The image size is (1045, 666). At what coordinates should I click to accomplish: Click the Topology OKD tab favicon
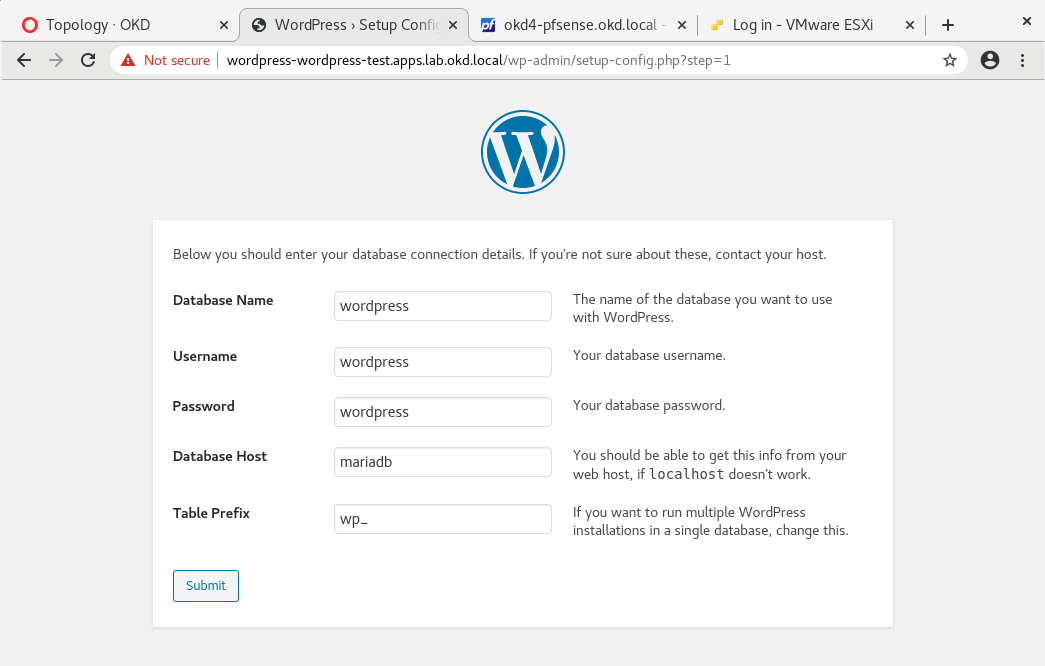[x=29, y=25]
